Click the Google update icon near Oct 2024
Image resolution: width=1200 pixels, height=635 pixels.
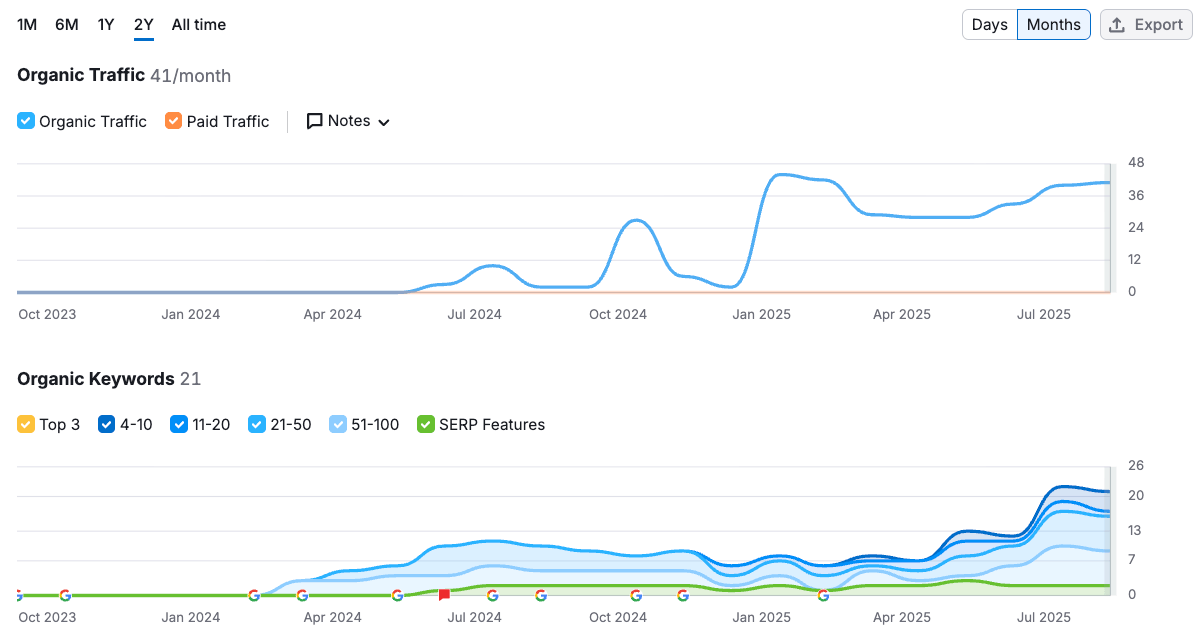[634, 595]
